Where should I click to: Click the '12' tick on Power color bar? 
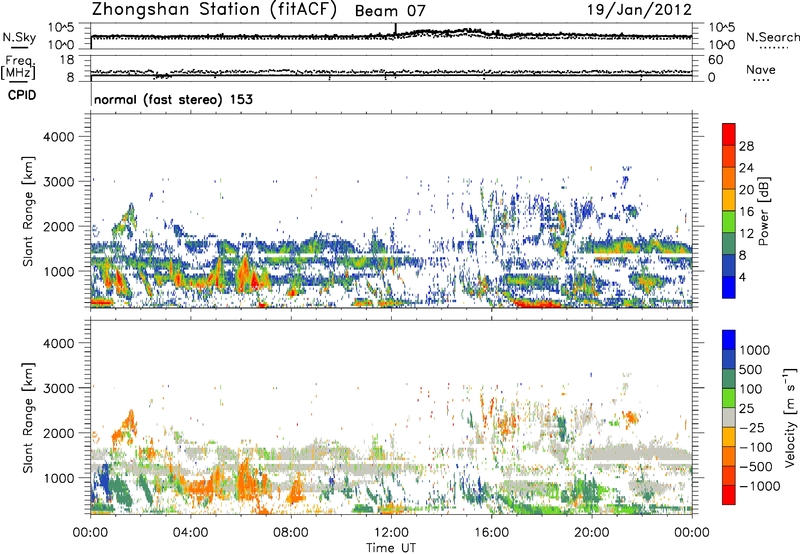pos(746,234)
